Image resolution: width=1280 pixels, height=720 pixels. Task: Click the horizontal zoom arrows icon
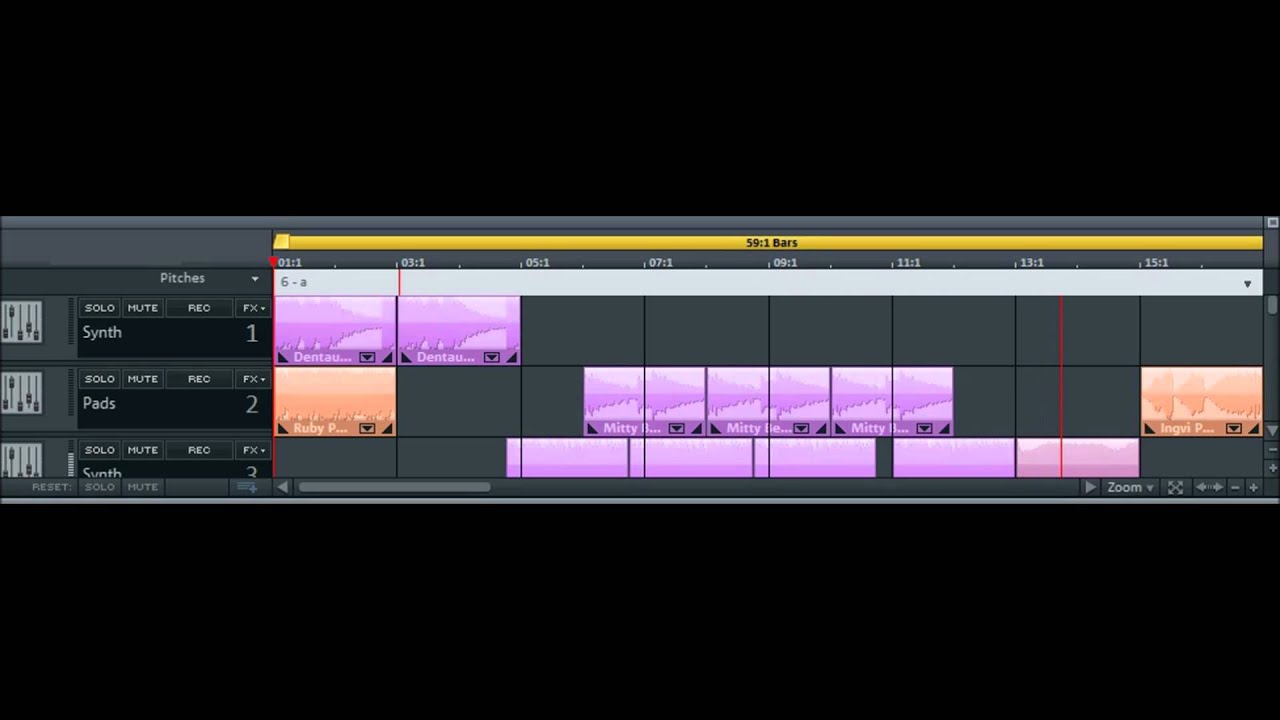[1209, 487]
